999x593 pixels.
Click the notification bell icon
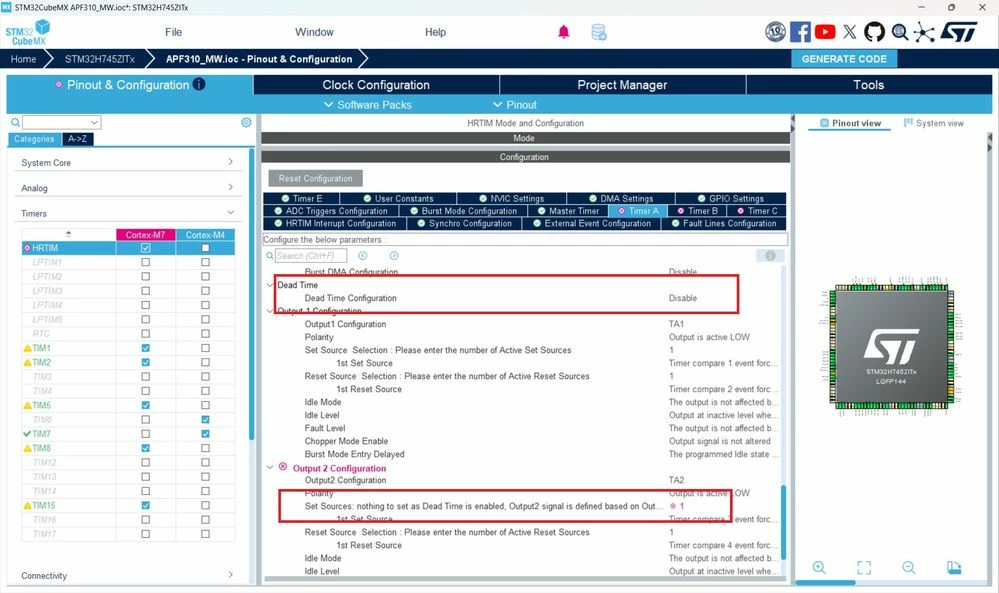[x=564, y=32]
